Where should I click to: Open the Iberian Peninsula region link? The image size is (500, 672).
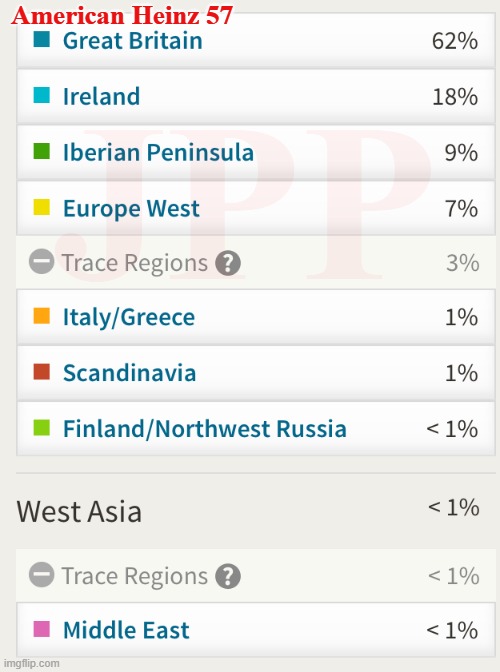[x=159, y=152]
